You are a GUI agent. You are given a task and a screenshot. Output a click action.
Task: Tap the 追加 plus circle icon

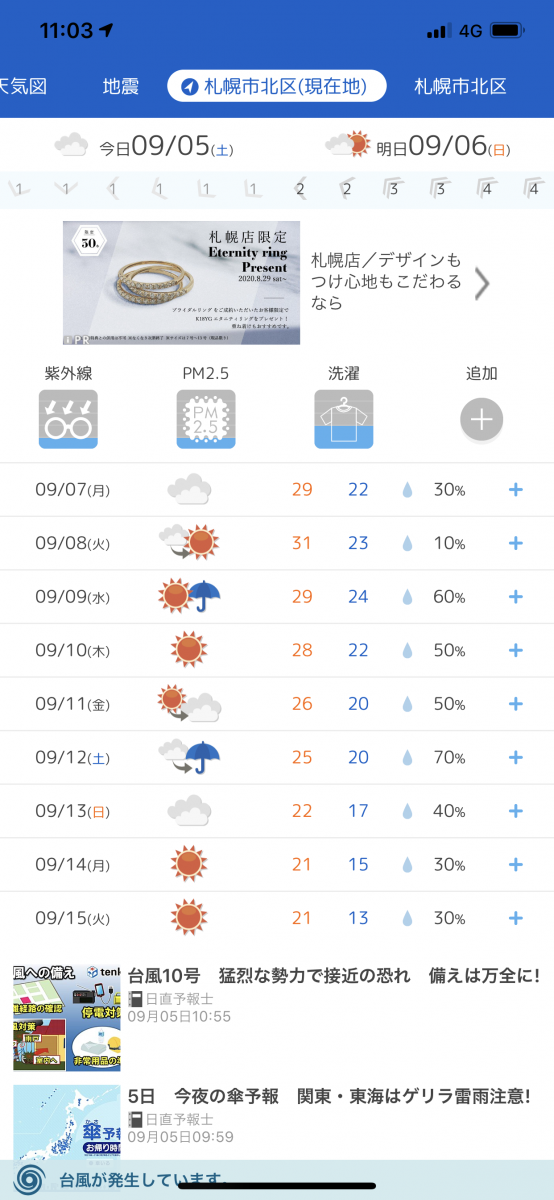click(x=481, y=419)
